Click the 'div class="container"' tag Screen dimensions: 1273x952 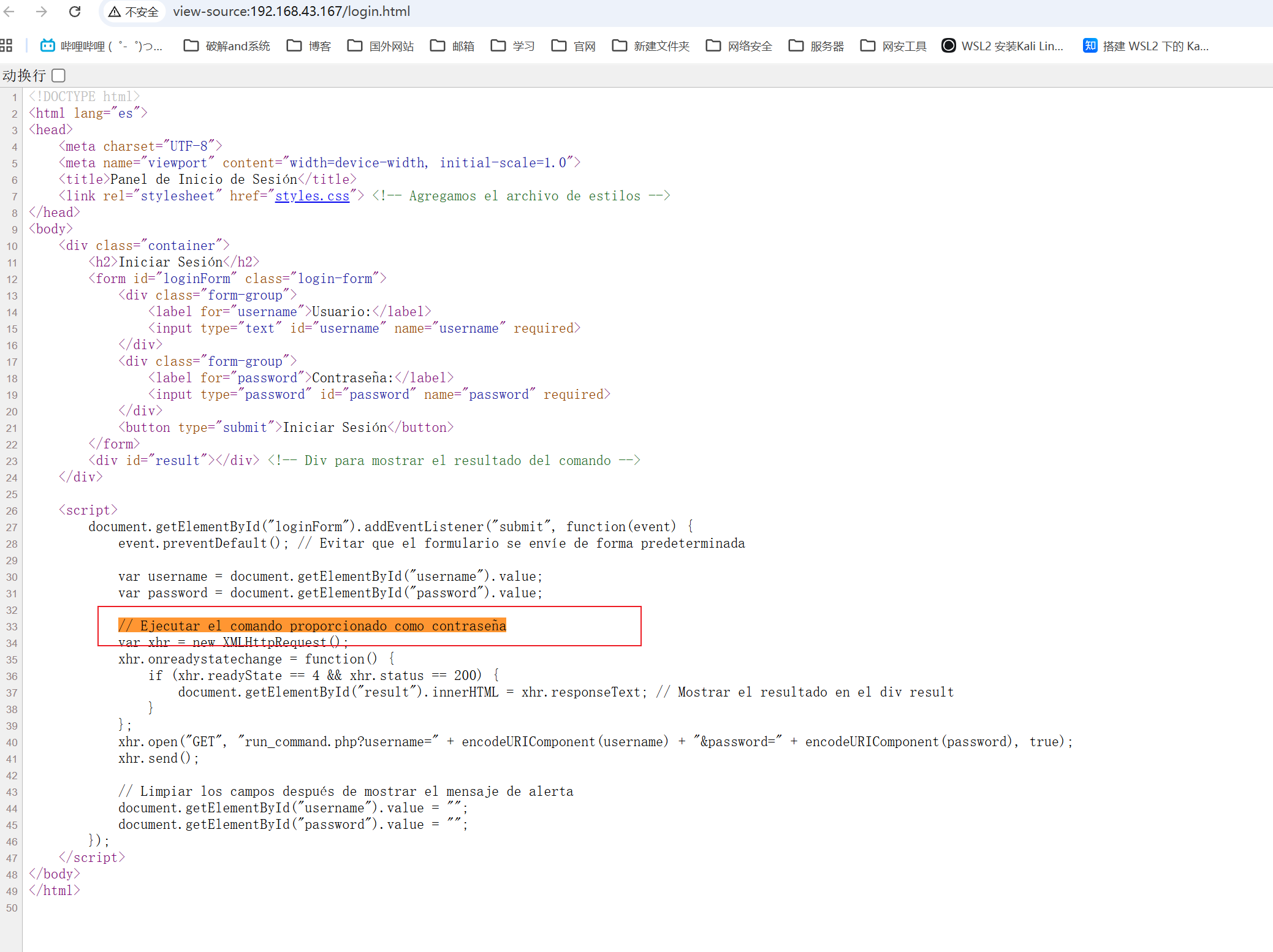point(144,246)
